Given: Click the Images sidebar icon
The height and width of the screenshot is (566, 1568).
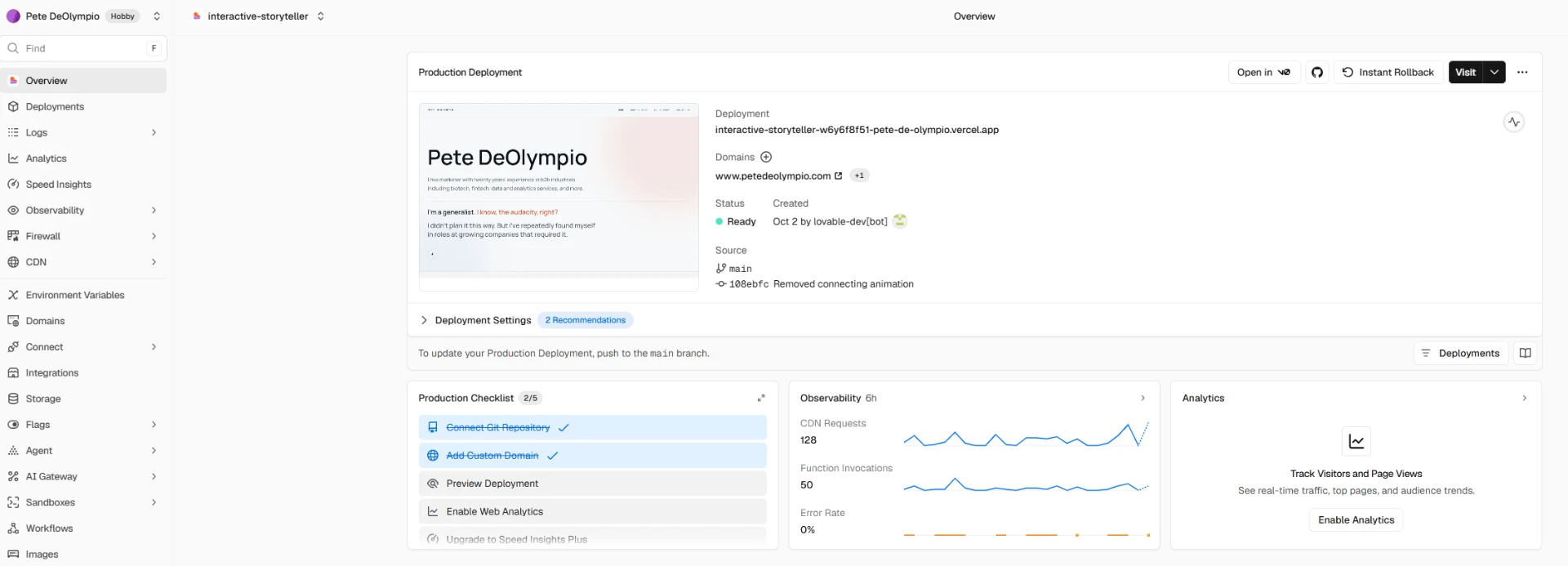Looking at the screenshot, I should click(x=13, y=554).
